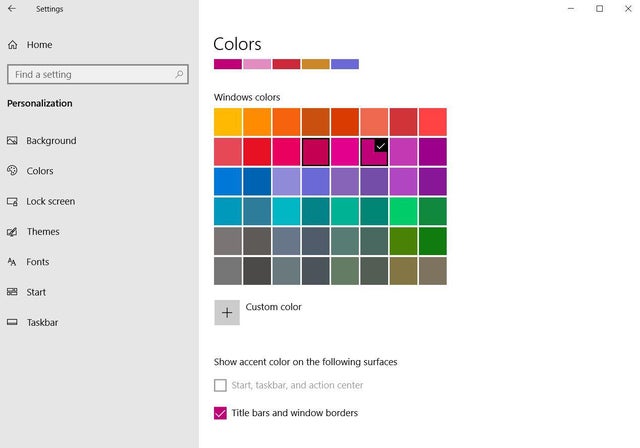Click the Custom color label

[273, 307]
